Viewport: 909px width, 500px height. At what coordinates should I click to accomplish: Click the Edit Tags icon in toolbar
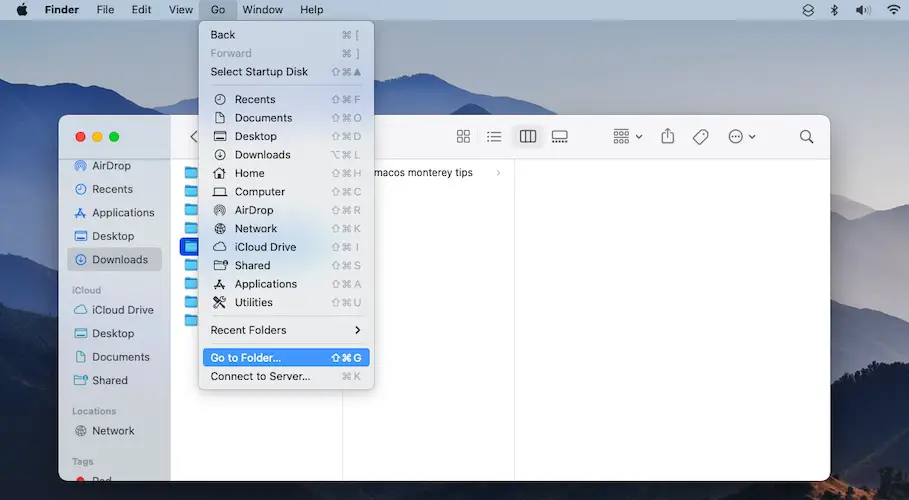click(700, 137)
